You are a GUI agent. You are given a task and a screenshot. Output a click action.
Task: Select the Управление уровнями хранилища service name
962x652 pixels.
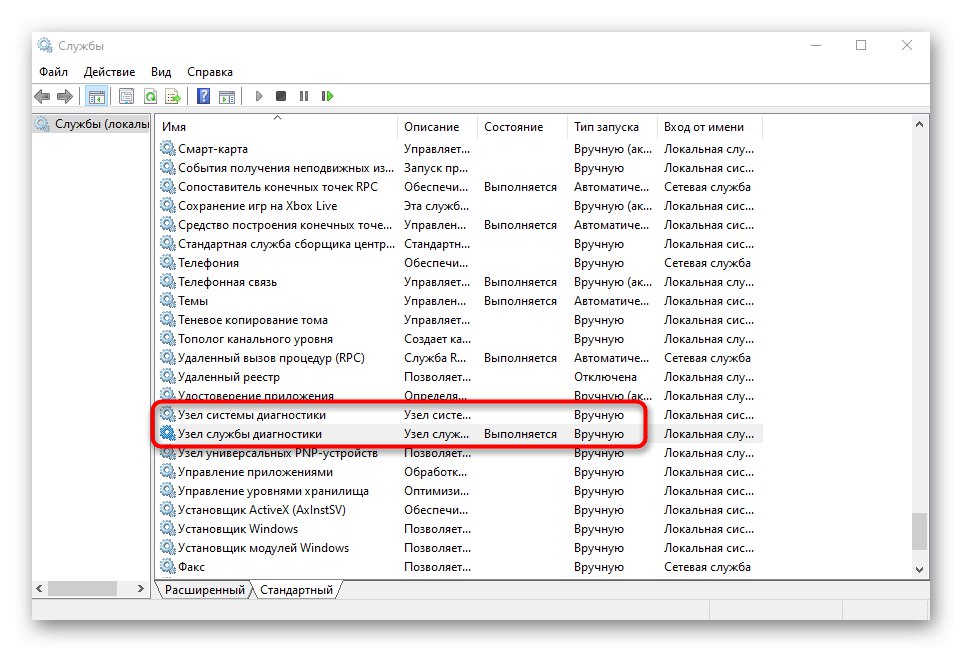[x=273, y=491]
